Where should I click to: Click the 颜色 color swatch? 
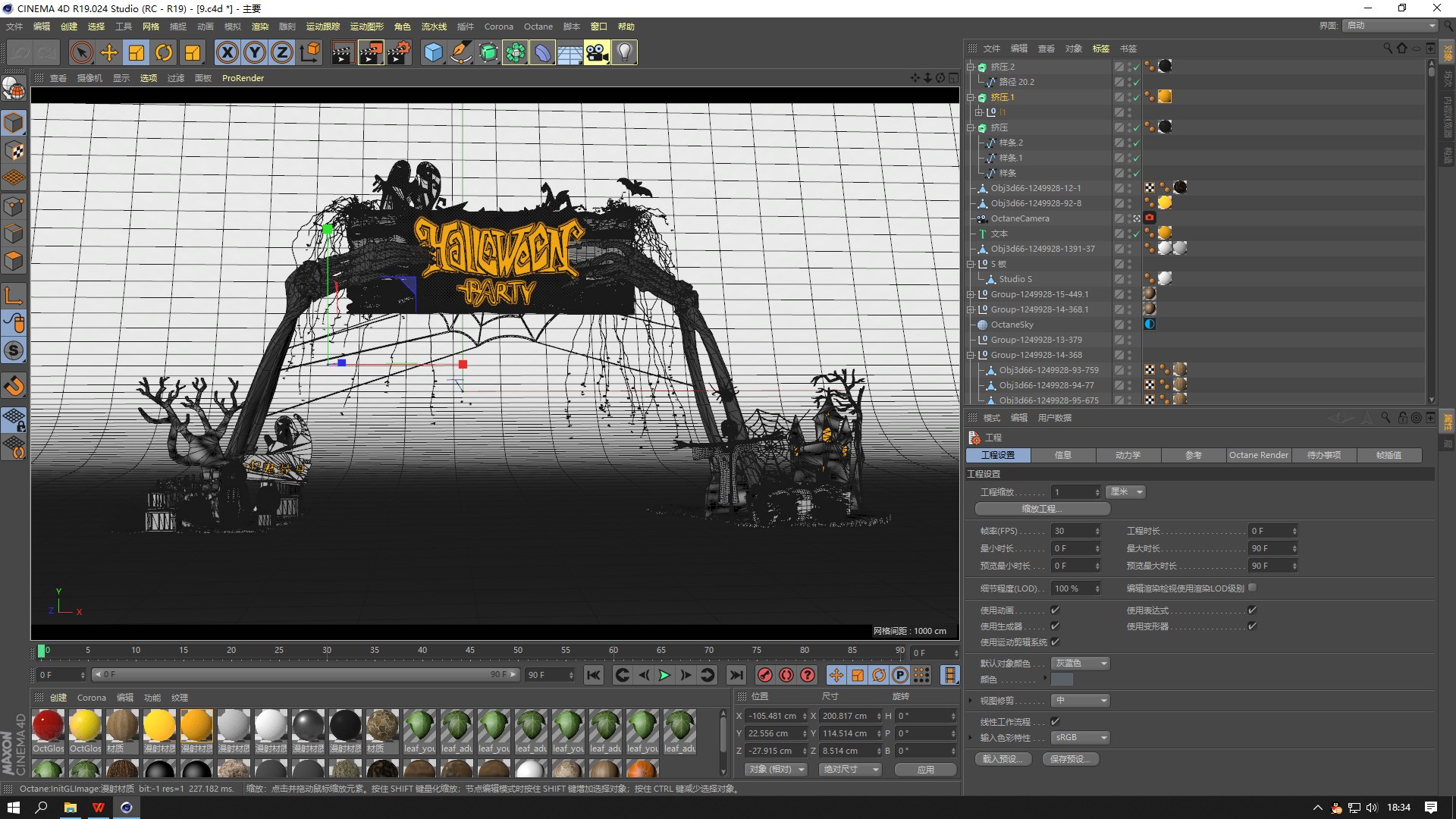point(1062,679)
